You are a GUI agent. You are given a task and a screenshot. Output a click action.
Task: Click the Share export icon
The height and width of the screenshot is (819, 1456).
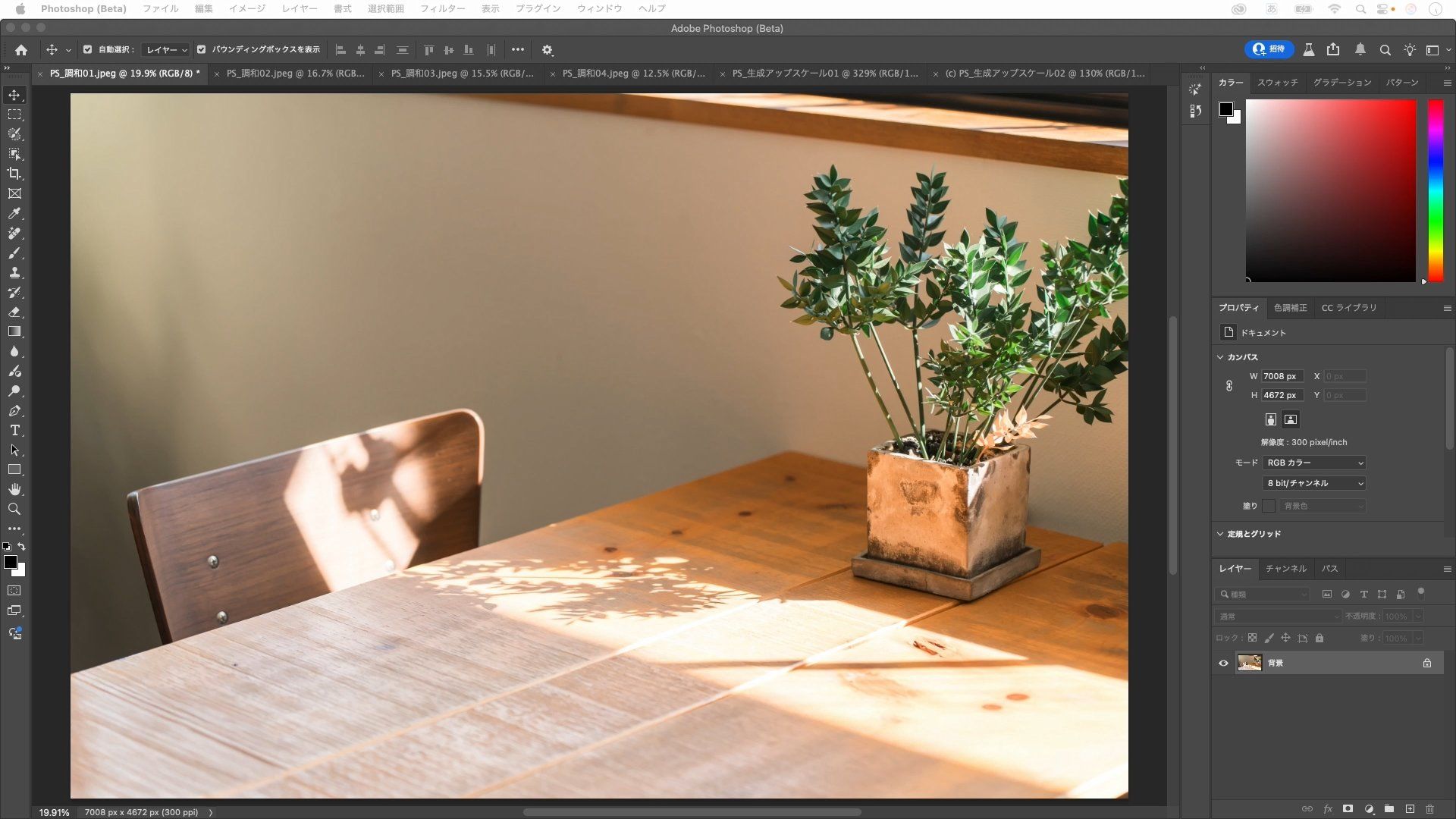(1333, 49)
